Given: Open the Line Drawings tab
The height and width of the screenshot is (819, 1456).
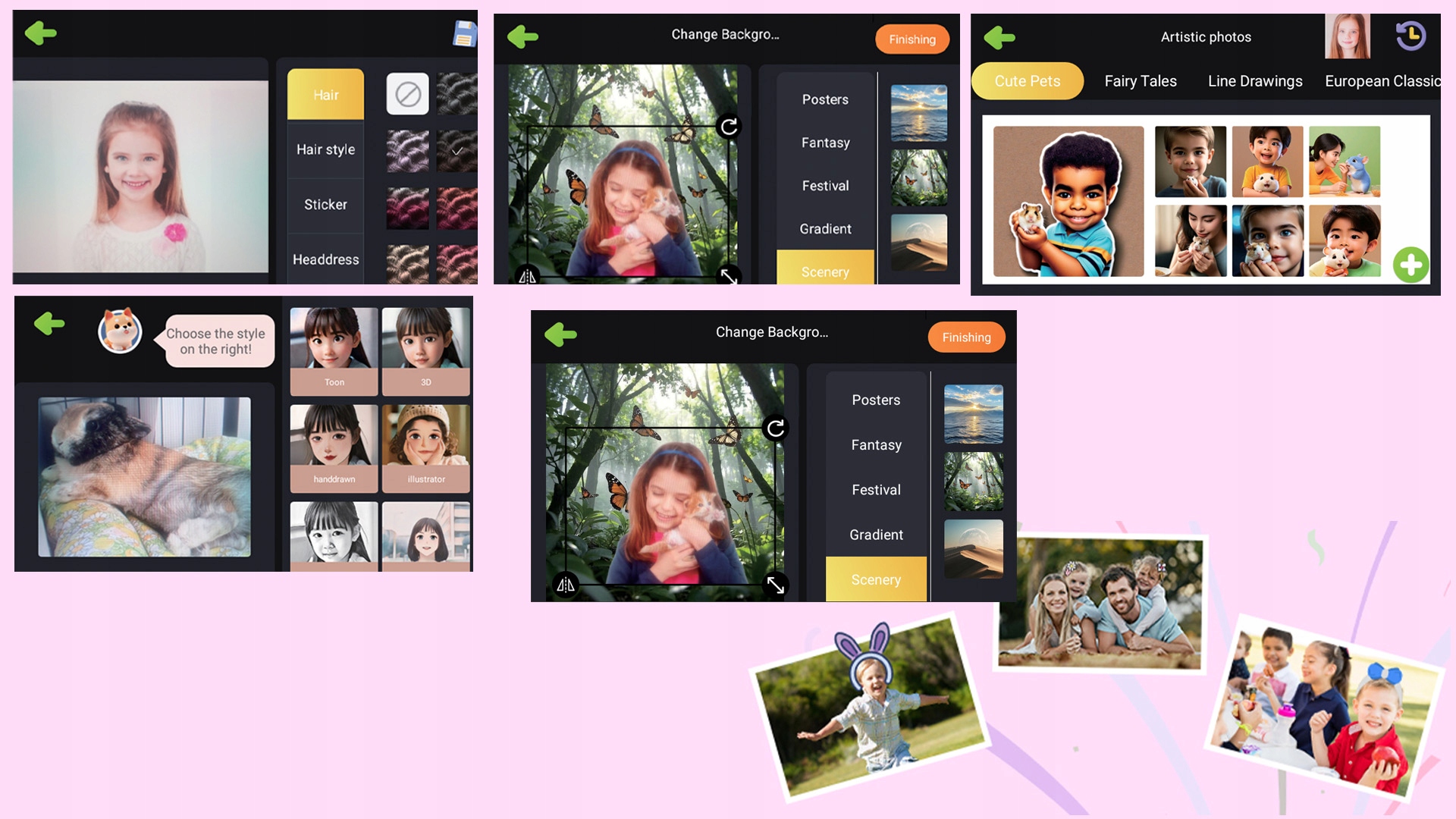Looking at the screenshot, I should click(1254, 81).
